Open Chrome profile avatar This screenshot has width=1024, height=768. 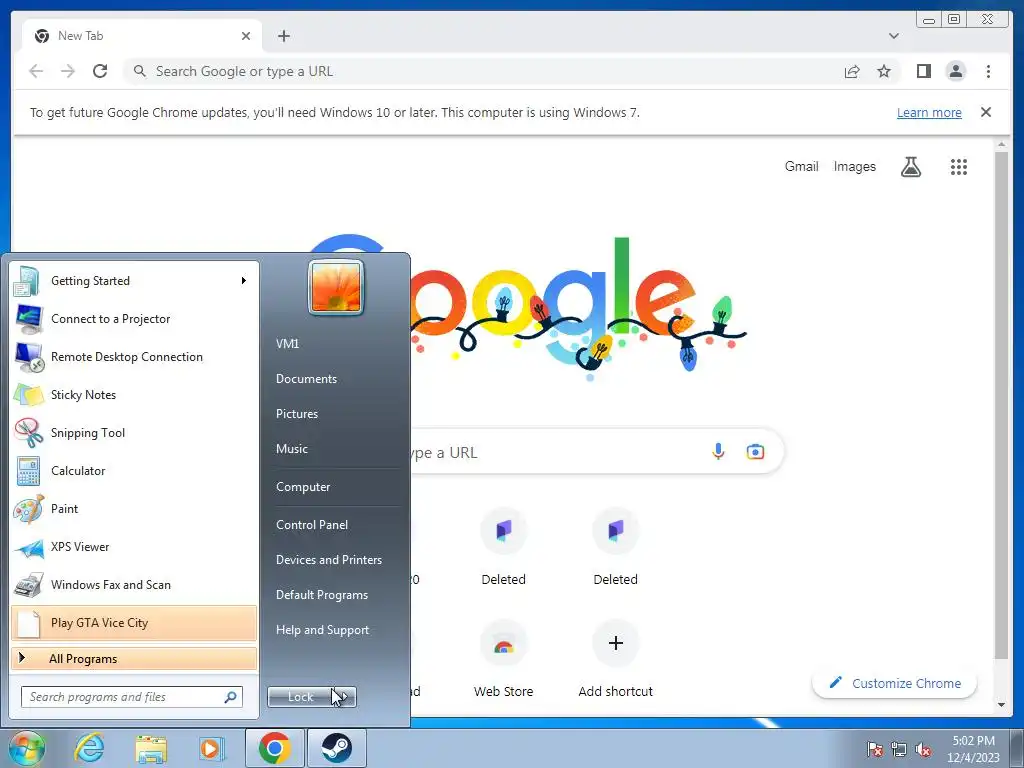pyautogui.click(x=955, y=71)
